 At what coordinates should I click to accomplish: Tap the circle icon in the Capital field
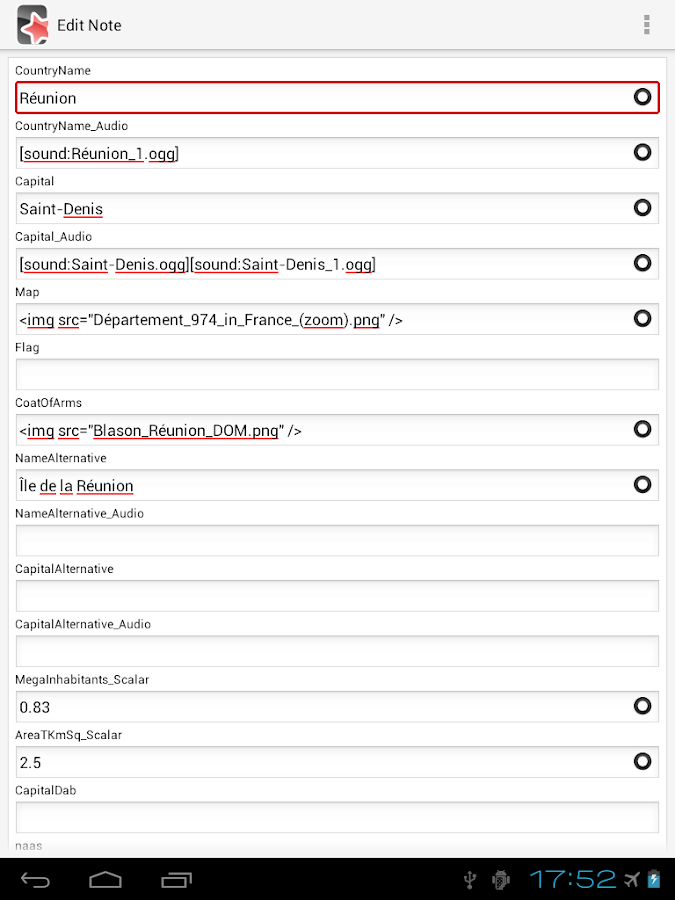pyautogui.click(x=643, y=208)
